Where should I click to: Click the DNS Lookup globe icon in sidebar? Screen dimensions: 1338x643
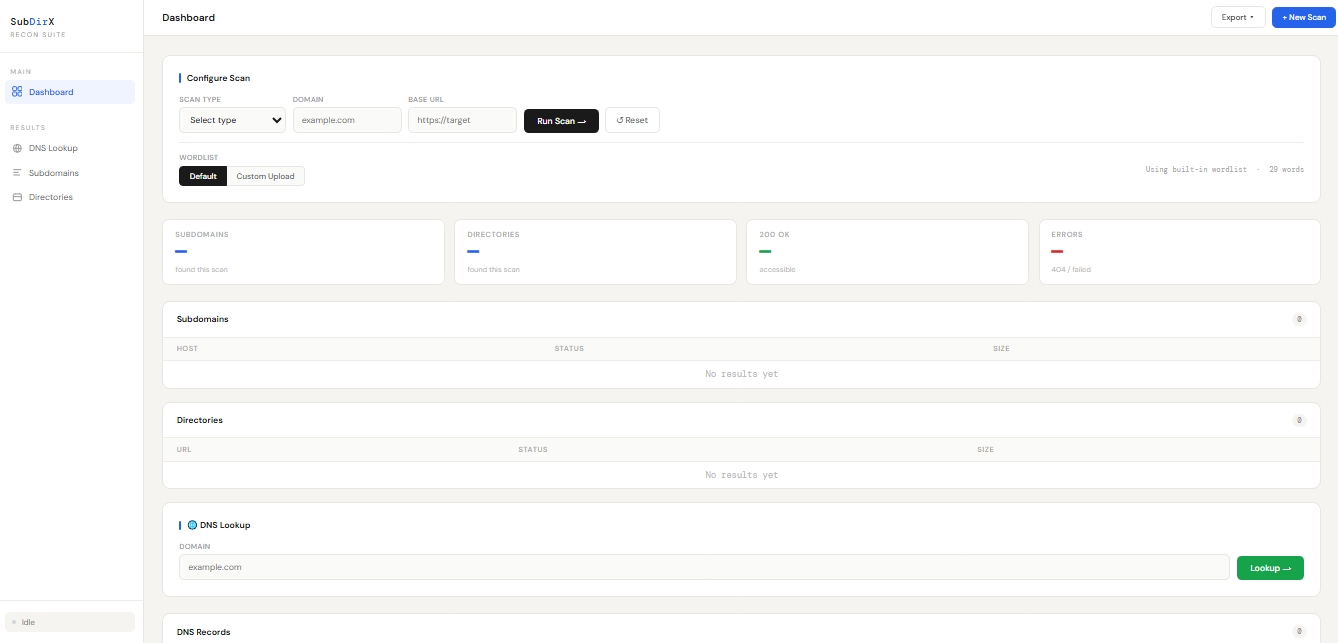pos(17,148)
